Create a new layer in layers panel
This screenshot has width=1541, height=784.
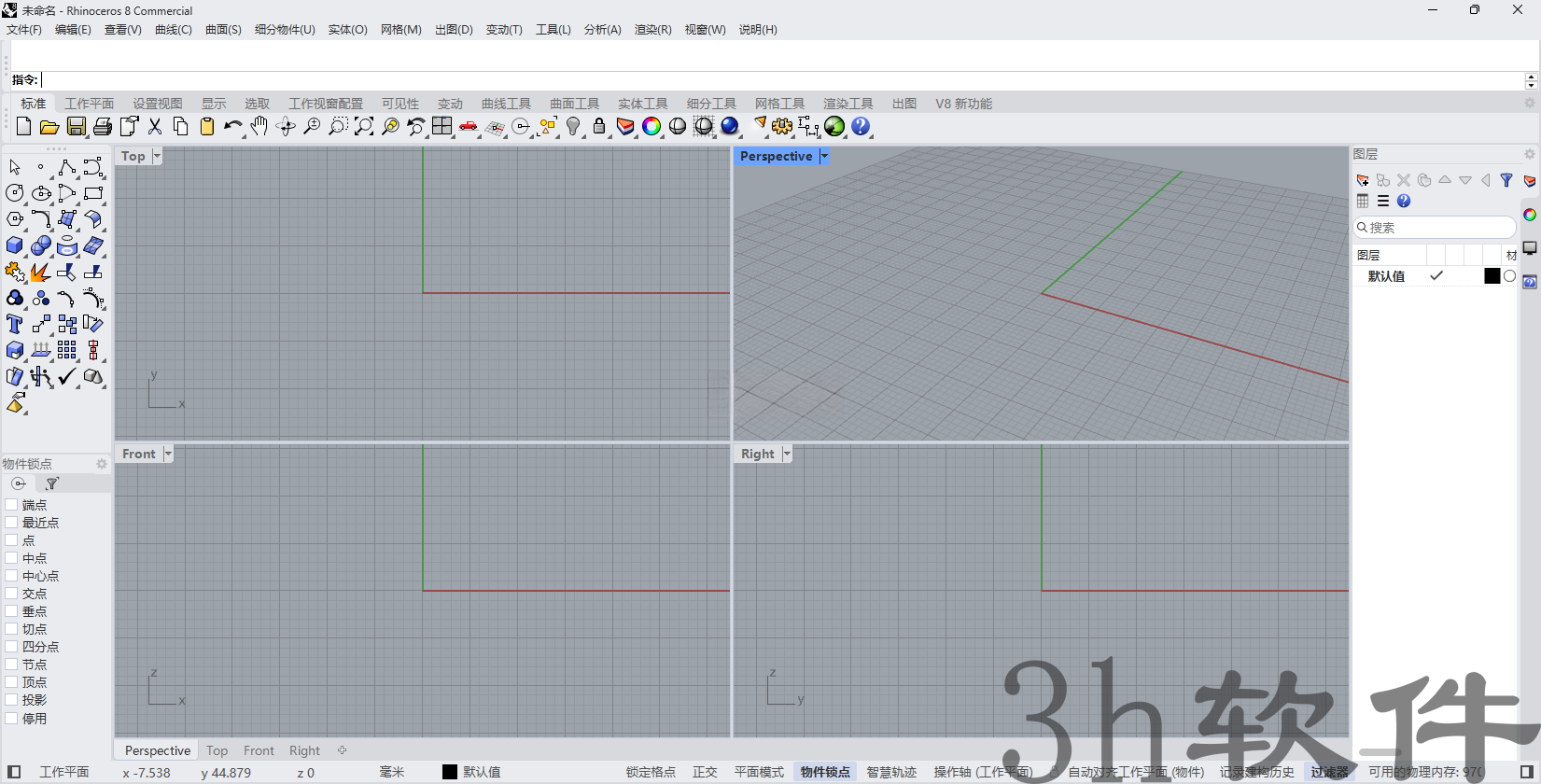click(x=1363, y=180)
